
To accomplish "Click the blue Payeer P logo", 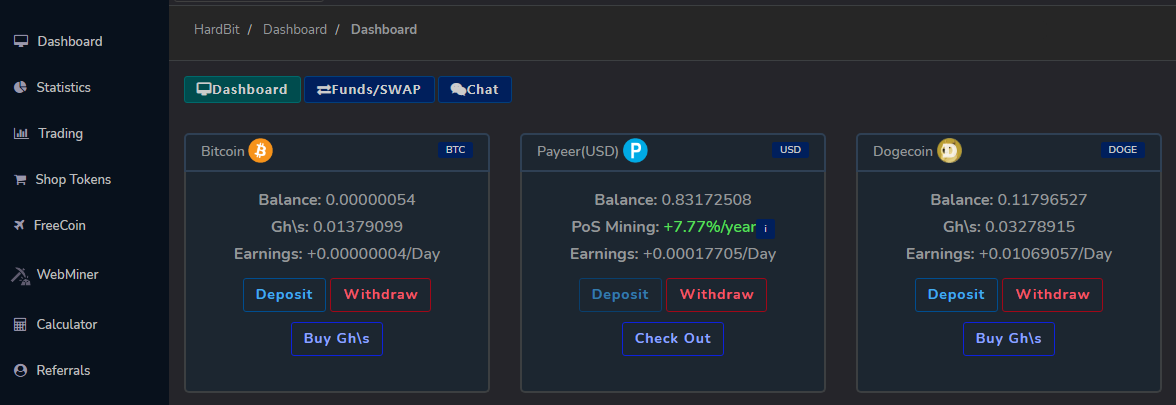I will [x=635, y=151].
